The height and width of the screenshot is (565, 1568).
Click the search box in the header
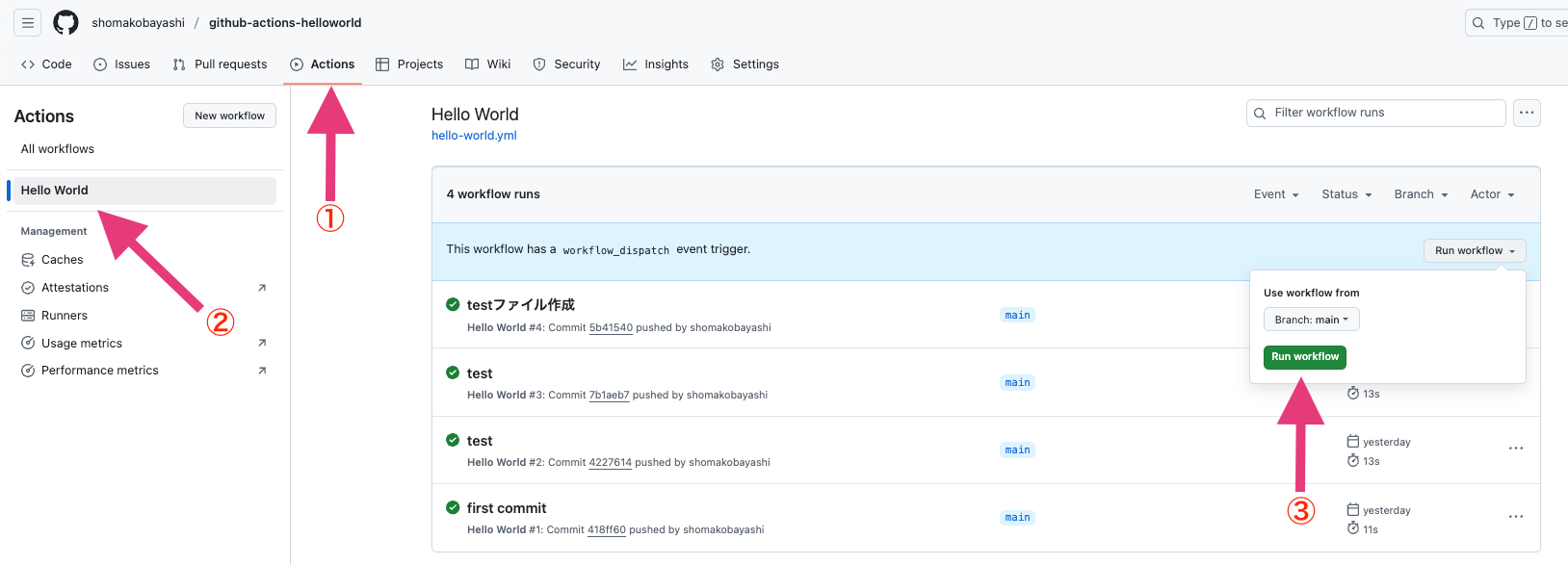tap(1517, 22)
